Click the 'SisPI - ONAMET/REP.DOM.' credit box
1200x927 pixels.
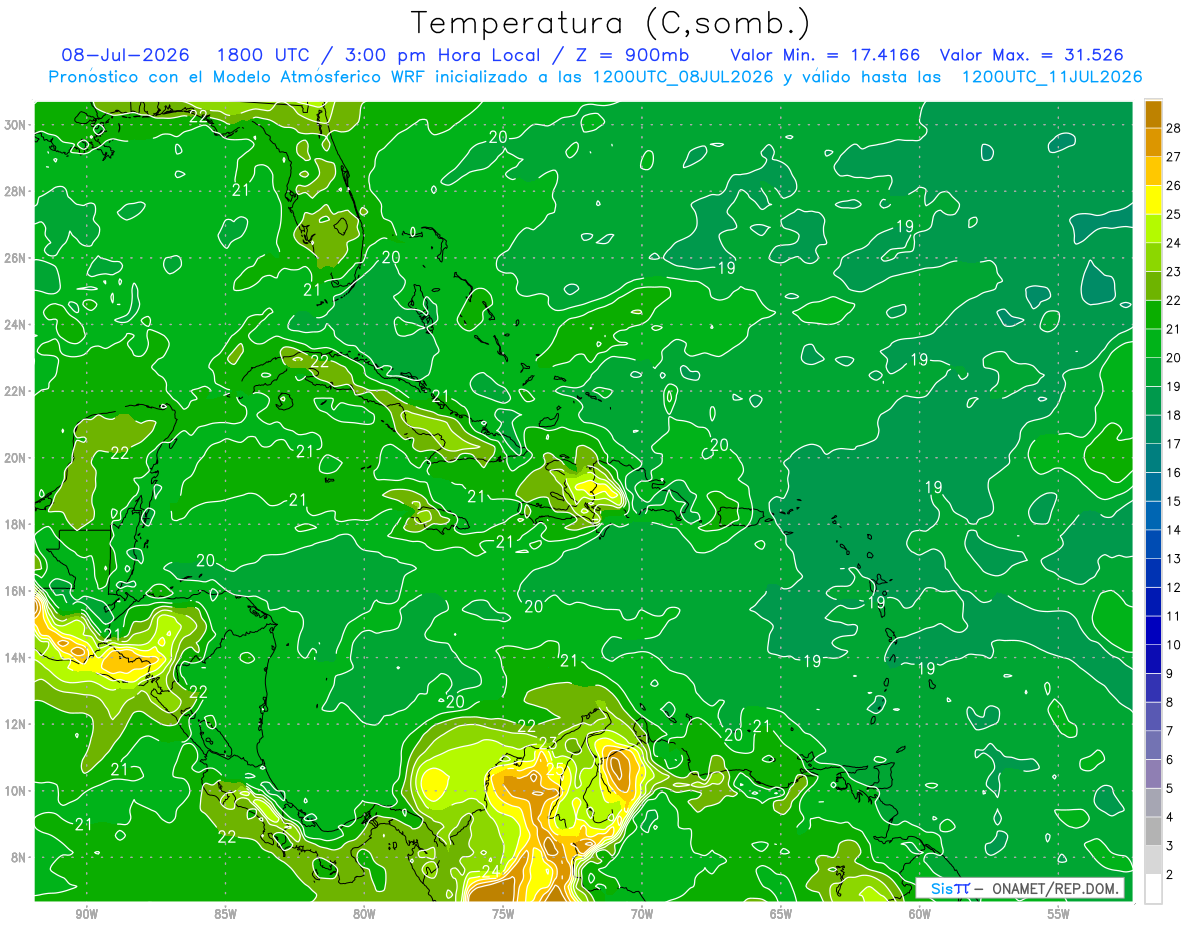(1019, 888)
